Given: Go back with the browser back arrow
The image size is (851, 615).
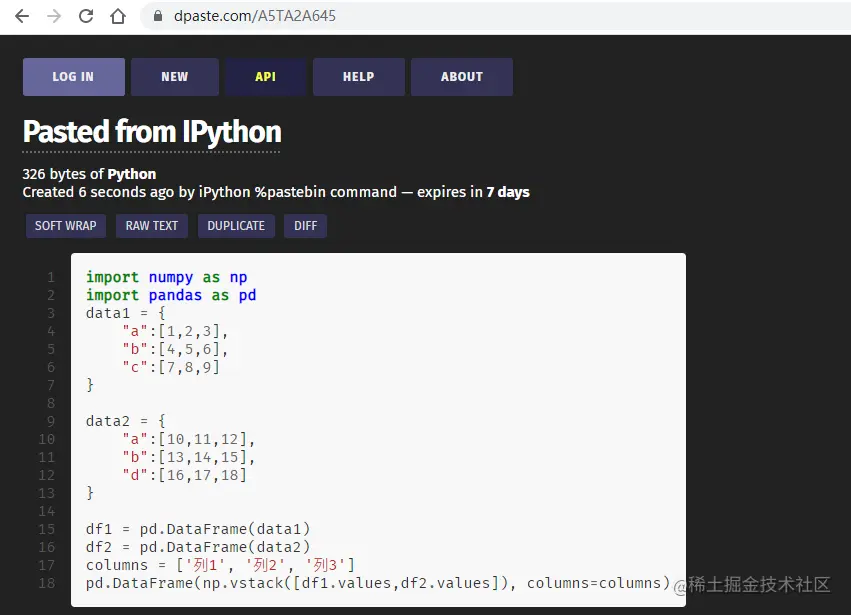Looking at the screenshot, I should pos(22,16).
